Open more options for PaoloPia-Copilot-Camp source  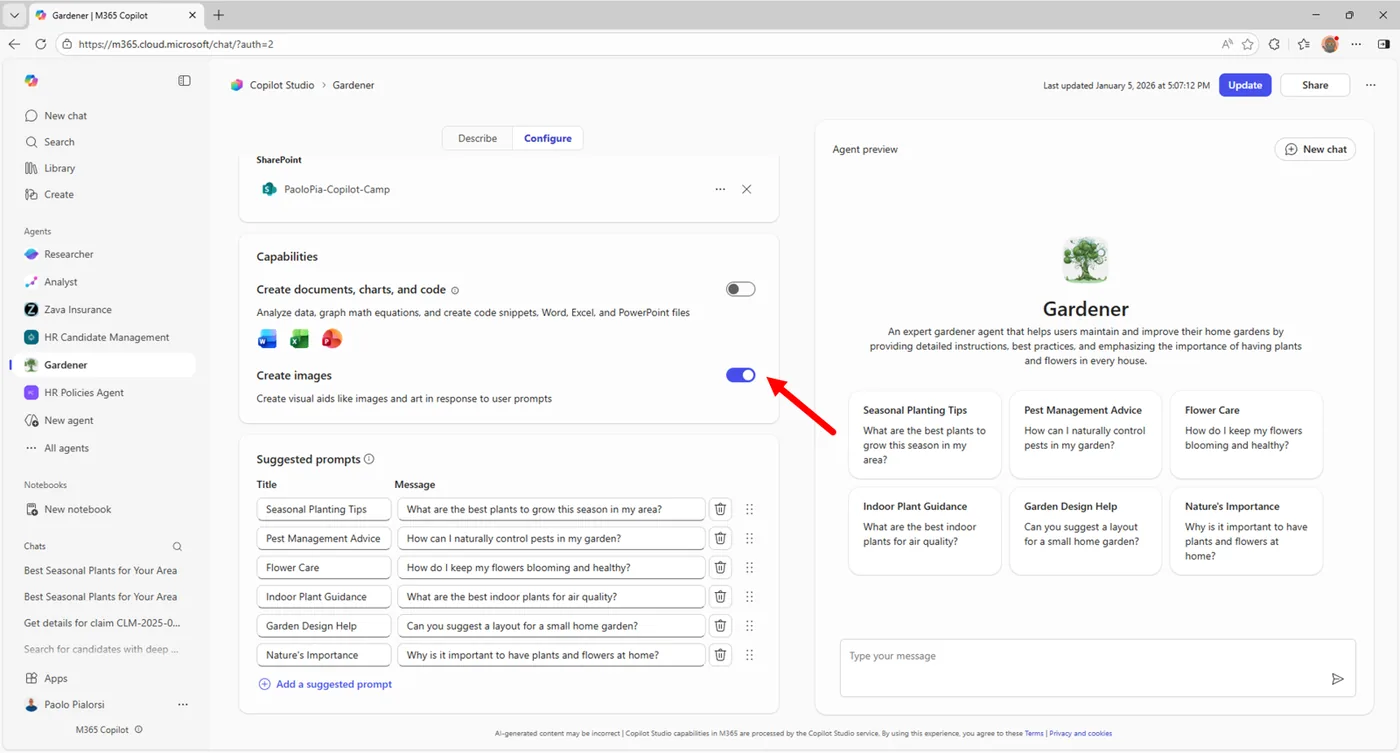[x=720, y=189]
